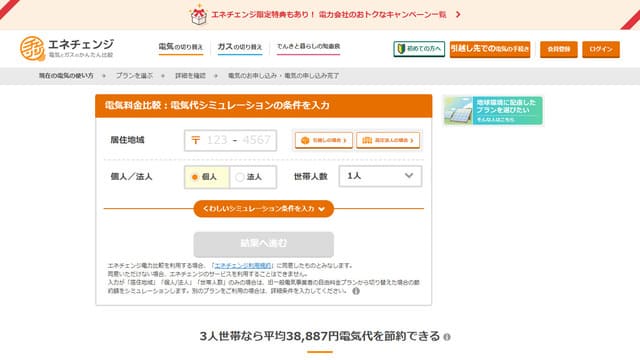Click the 結果へ進む button
The width and height of the screenshot is (640, 360).
point(264,244)
